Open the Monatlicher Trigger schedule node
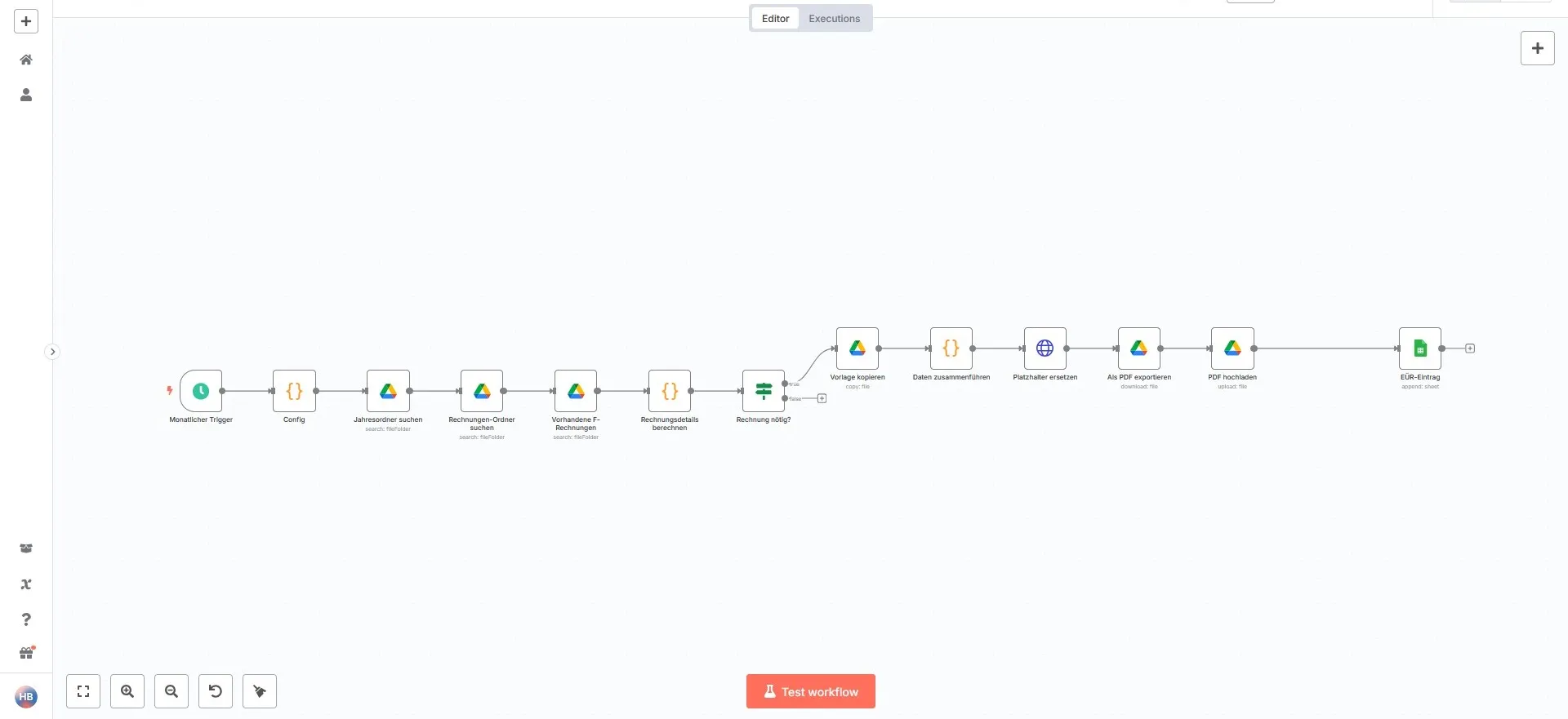The image size is (1568, 719). click(201, 391)
